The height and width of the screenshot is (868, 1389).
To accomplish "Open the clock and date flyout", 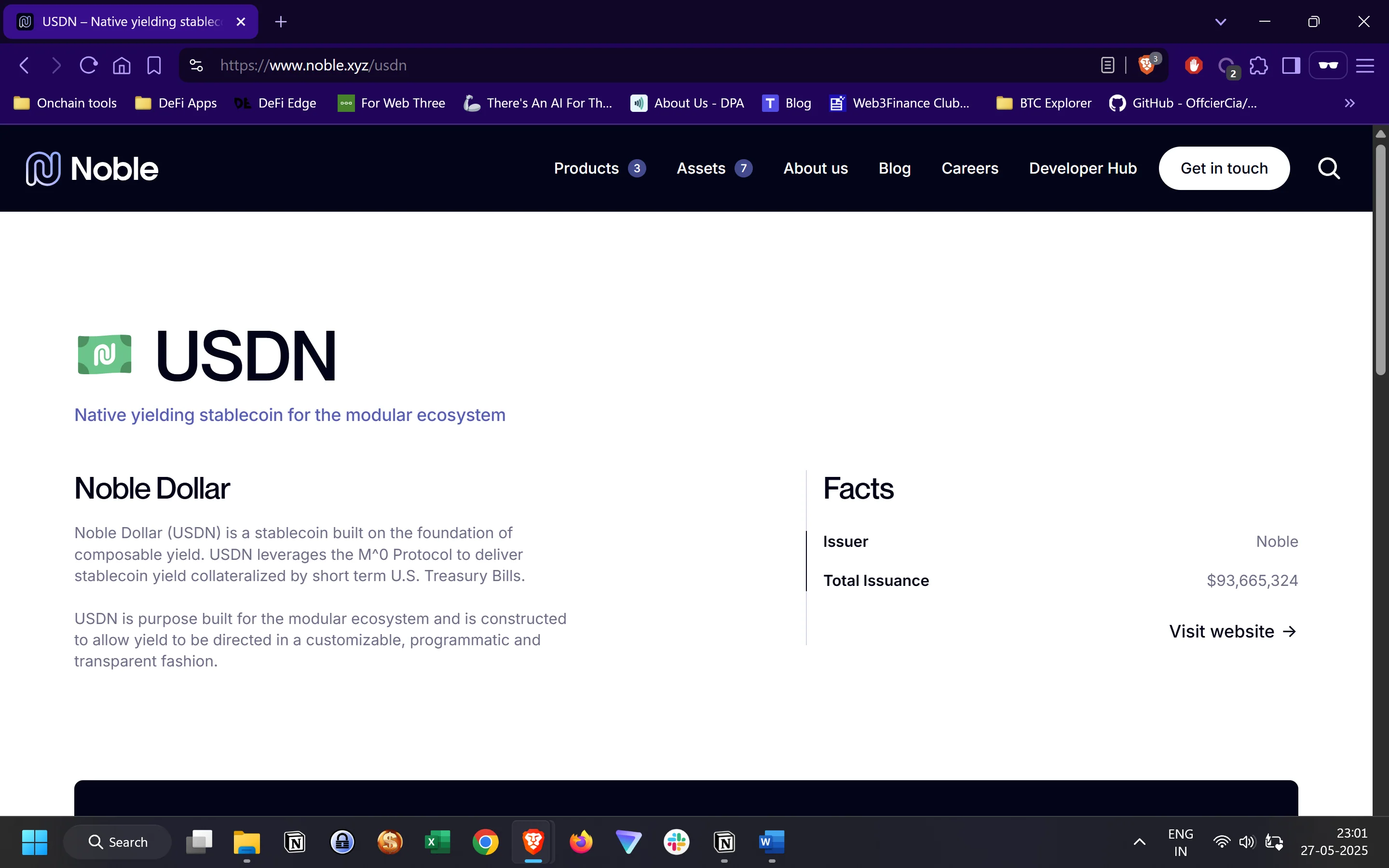I will [x=1334, y=842].
